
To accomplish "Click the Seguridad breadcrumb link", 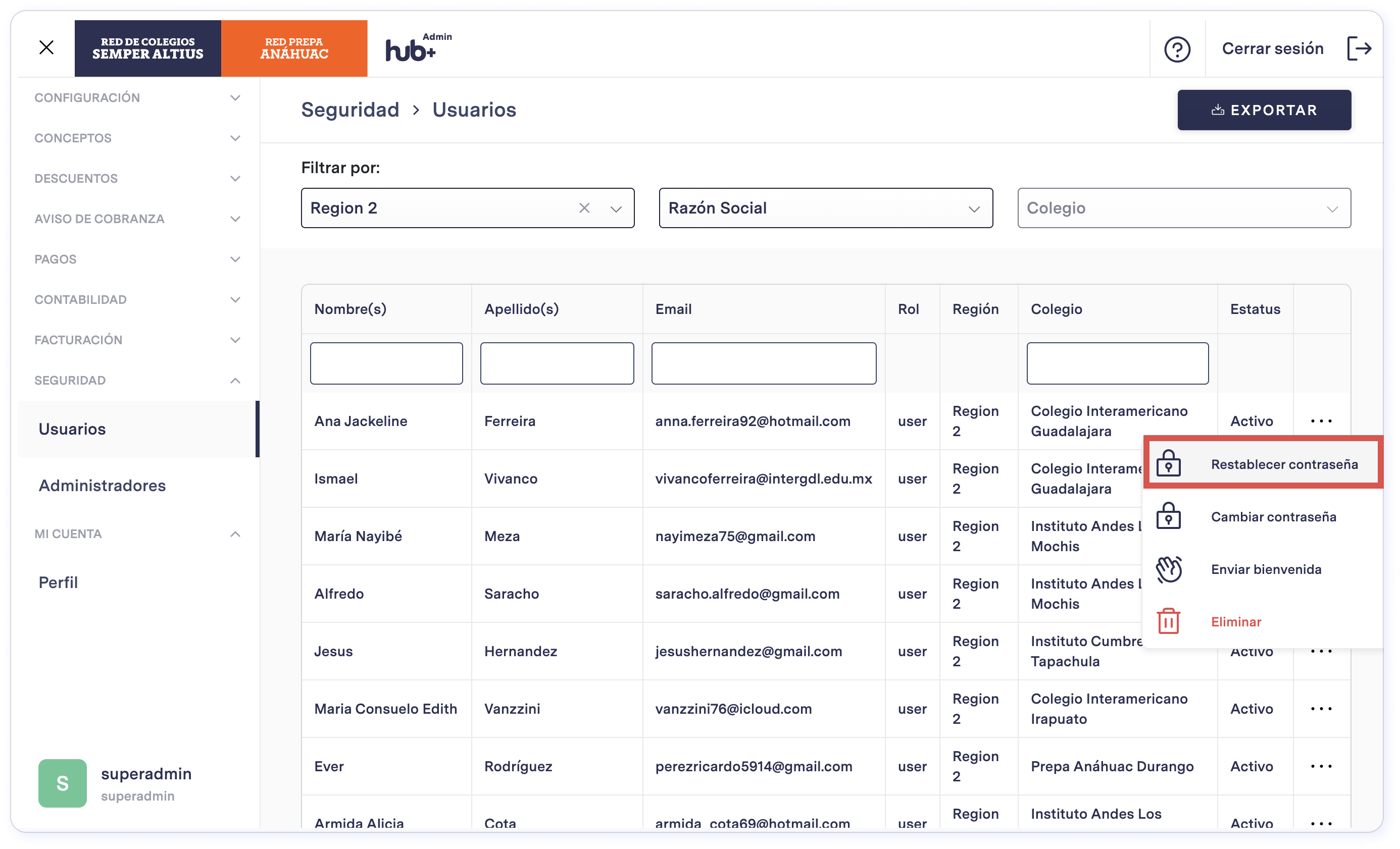I will coord(350,110).
